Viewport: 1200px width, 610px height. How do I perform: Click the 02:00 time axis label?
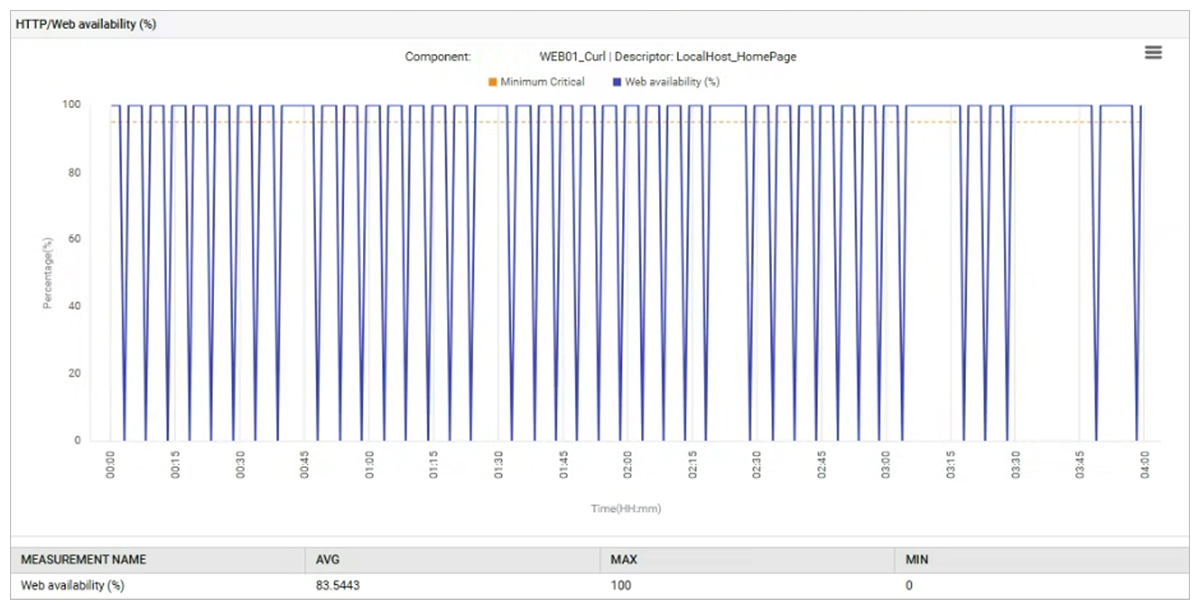(627, 467)
